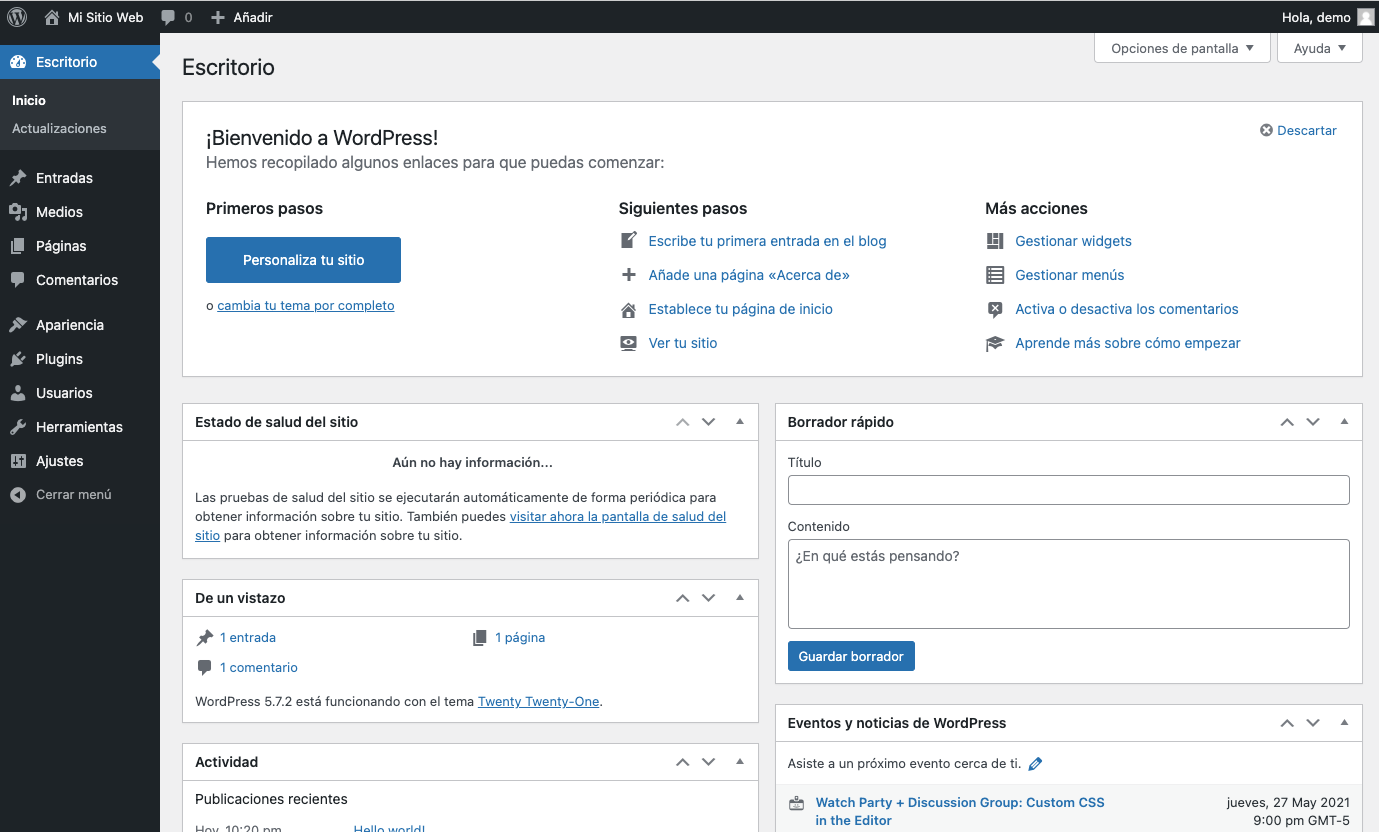Select the Medios sidebar icon
This screenshot has width=1379, height=832.
point(20,211)
